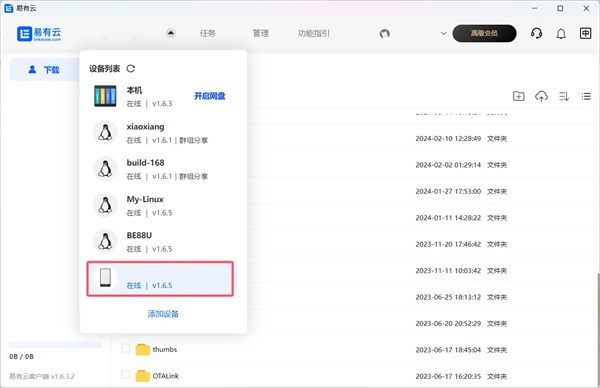Screen dimensions: 600x388
Task: Maximize the 易有云 window
Action: pyautogui.click(x=560, y=8)
